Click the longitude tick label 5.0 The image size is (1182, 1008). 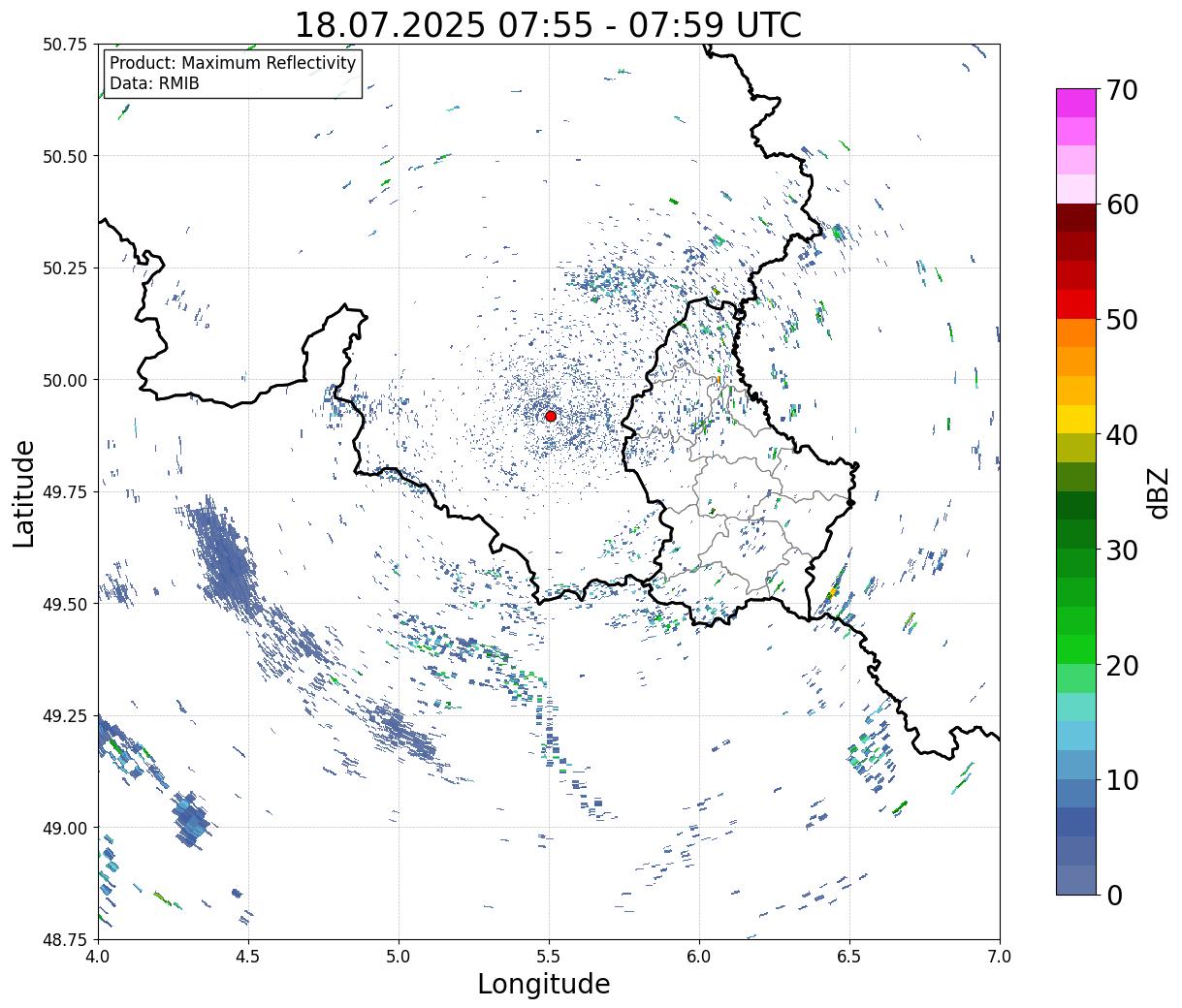coord(399,956)
